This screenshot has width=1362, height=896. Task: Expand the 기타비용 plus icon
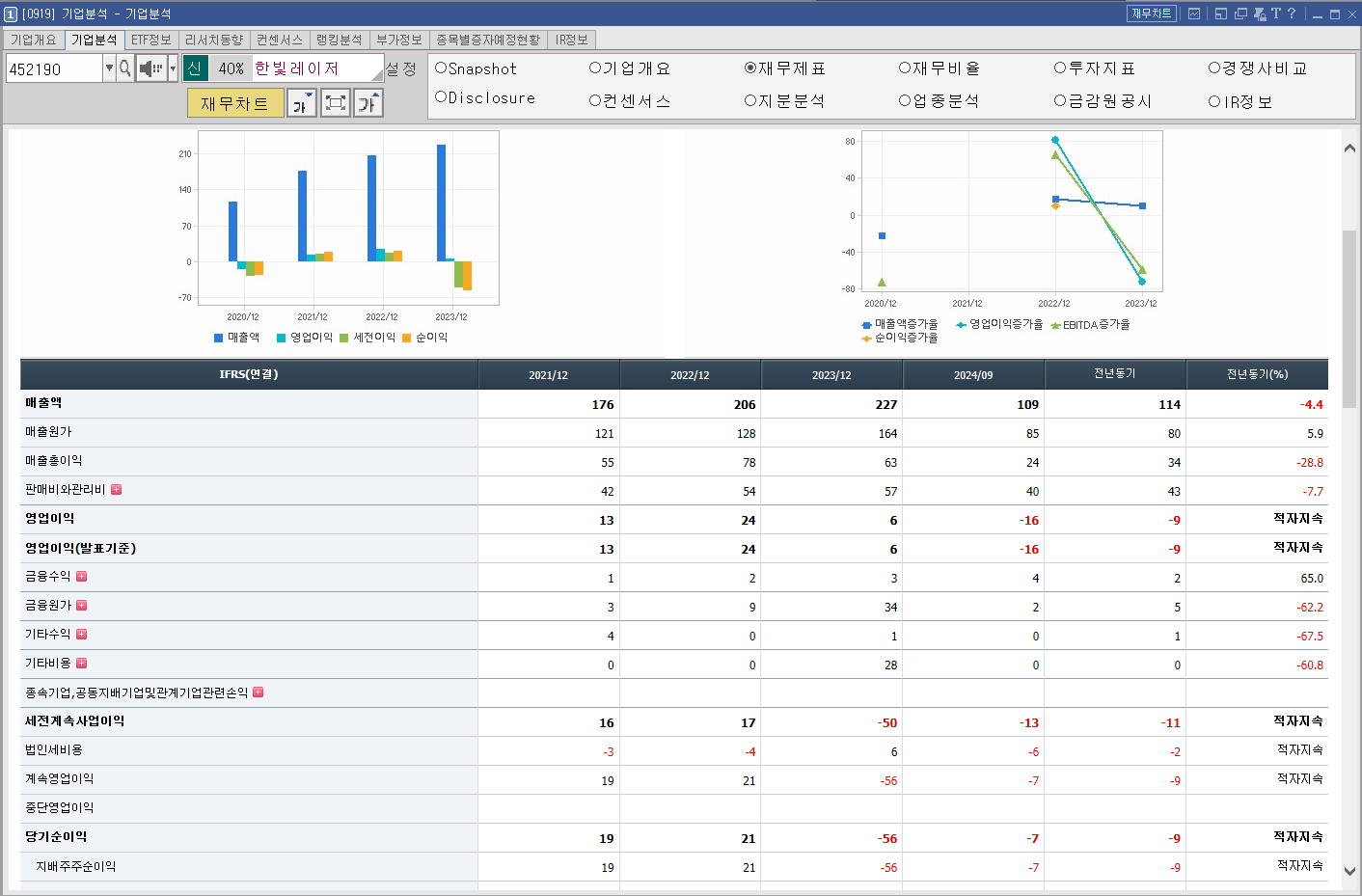[x=82, y=664]
